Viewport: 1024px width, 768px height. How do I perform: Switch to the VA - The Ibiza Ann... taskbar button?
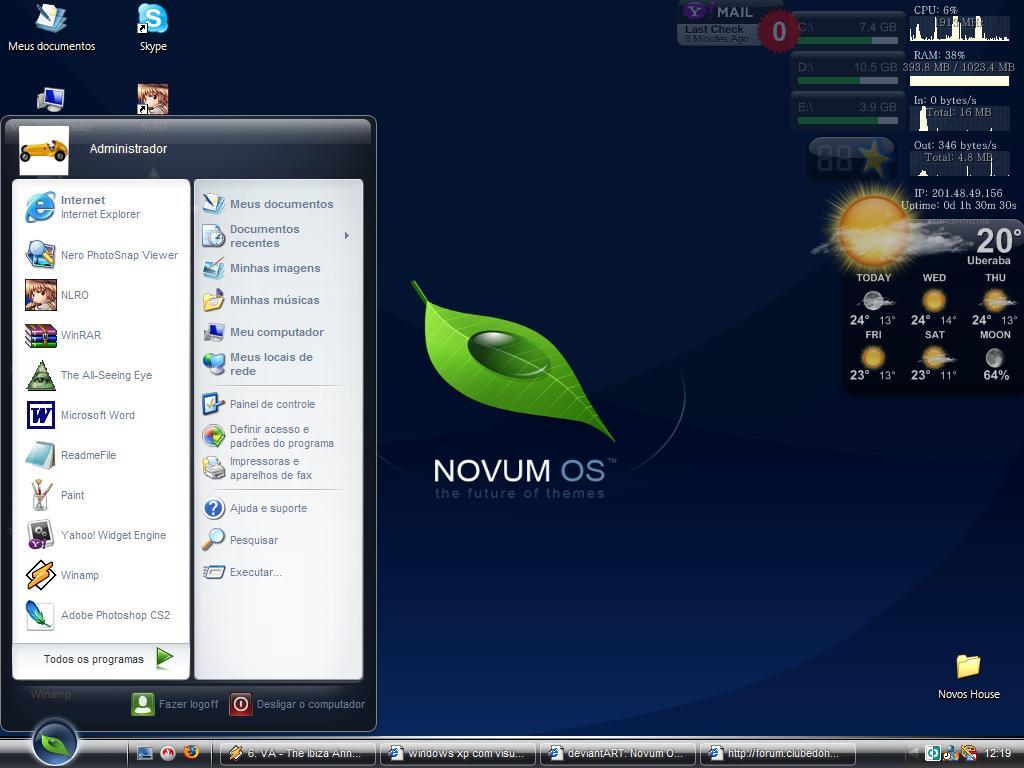(x=298, y=754)
